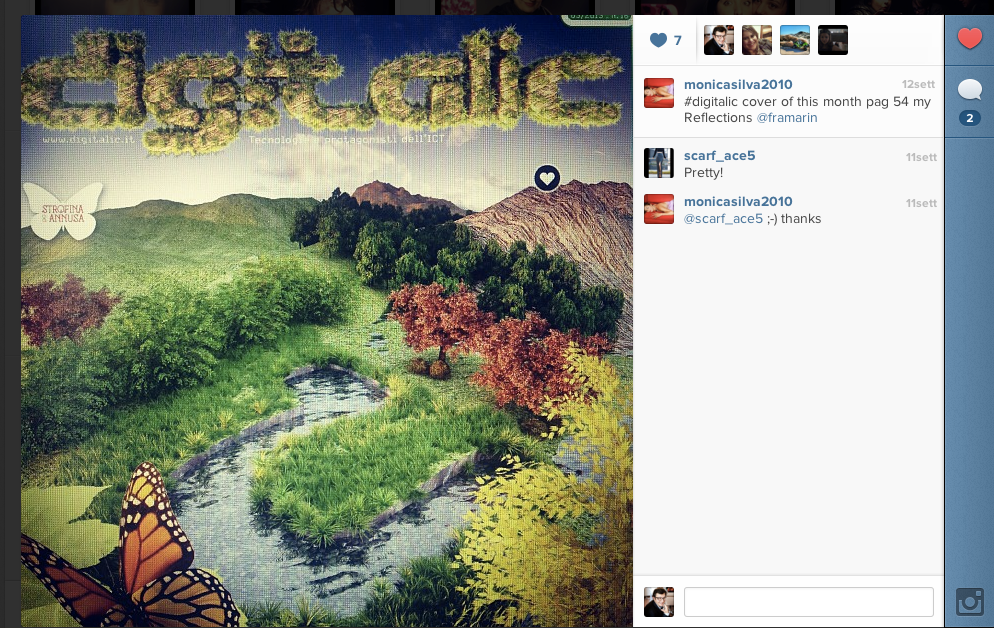Open the second liker's blonde woman avatar
994x628 pixels.
[757, 40]
